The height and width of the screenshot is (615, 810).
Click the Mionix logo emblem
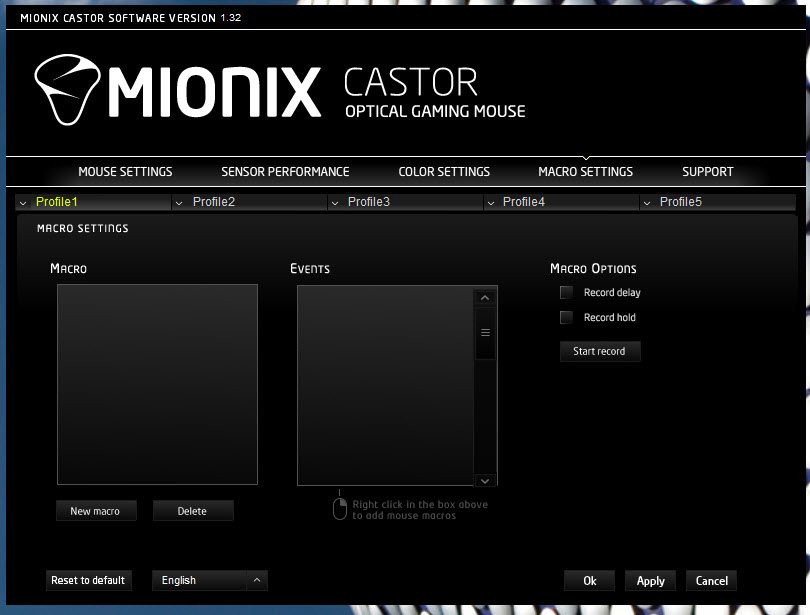67,89
